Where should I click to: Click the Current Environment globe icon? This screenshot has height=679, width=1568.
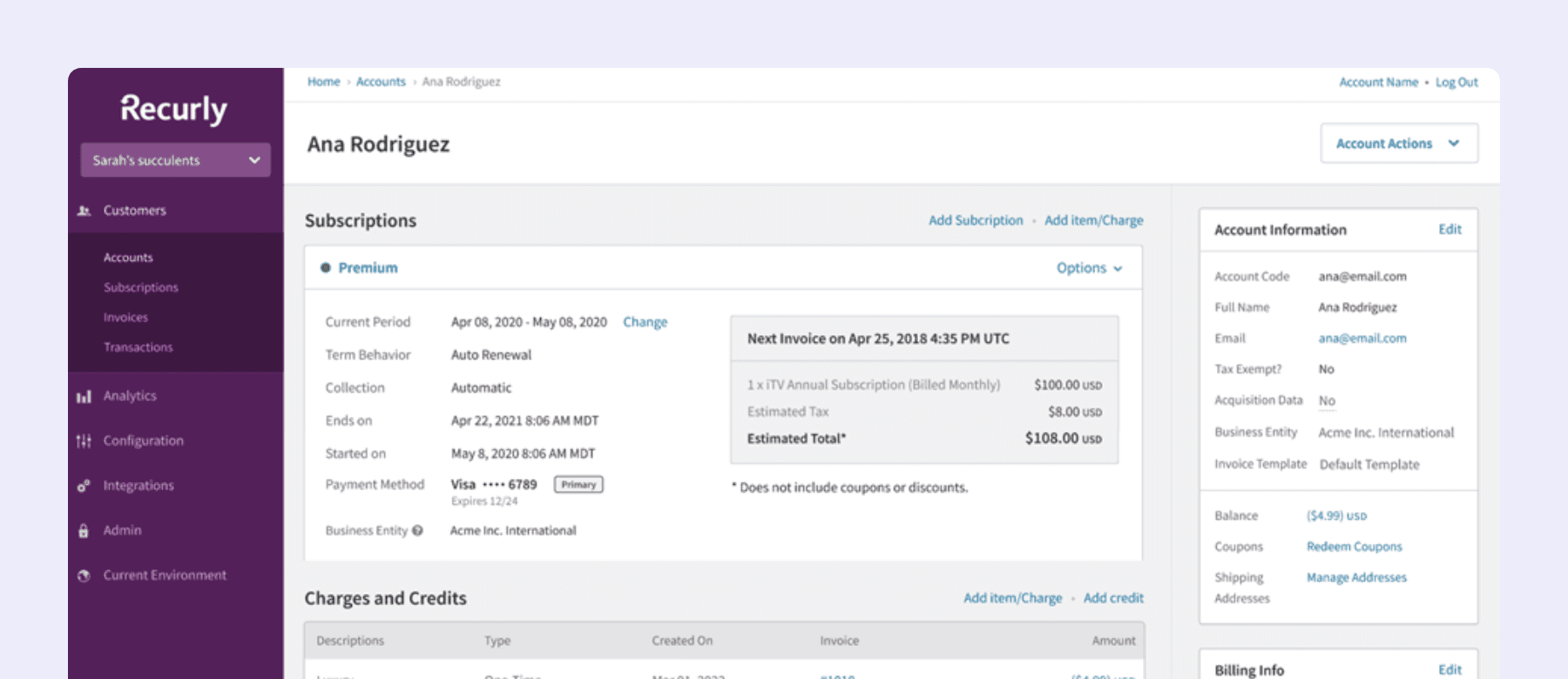click(x=84, y=575)
